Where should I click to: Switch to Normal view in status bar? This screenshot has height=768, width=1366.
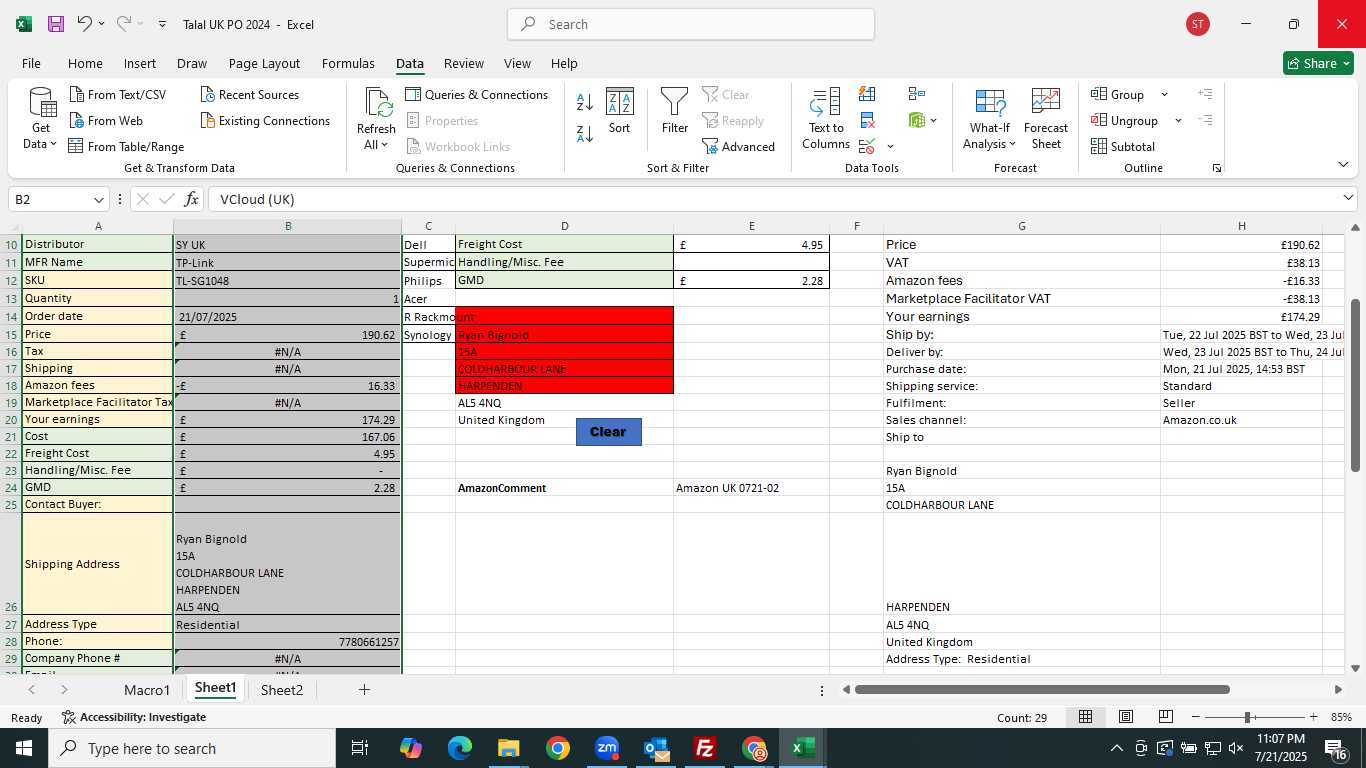1085,717
